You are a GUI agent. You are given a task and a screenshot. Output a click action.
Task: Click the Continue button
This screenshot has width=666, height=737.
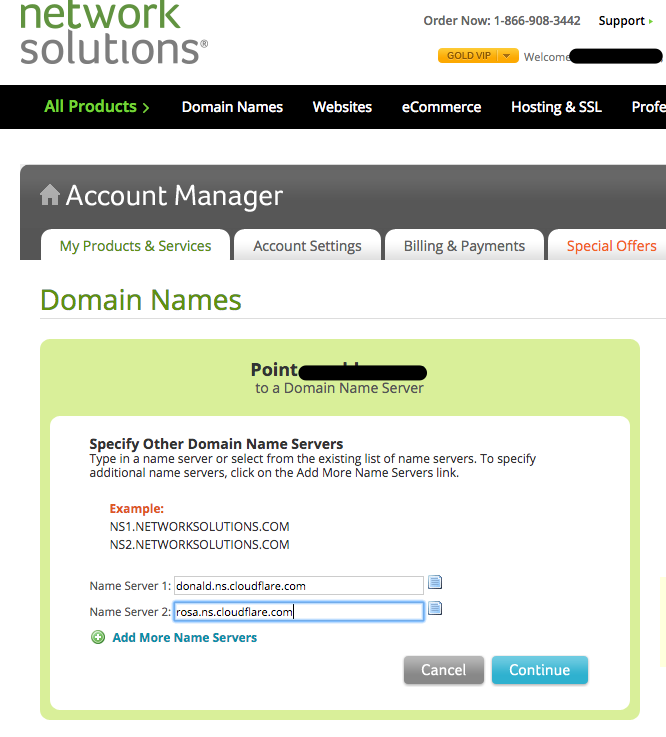540,670
